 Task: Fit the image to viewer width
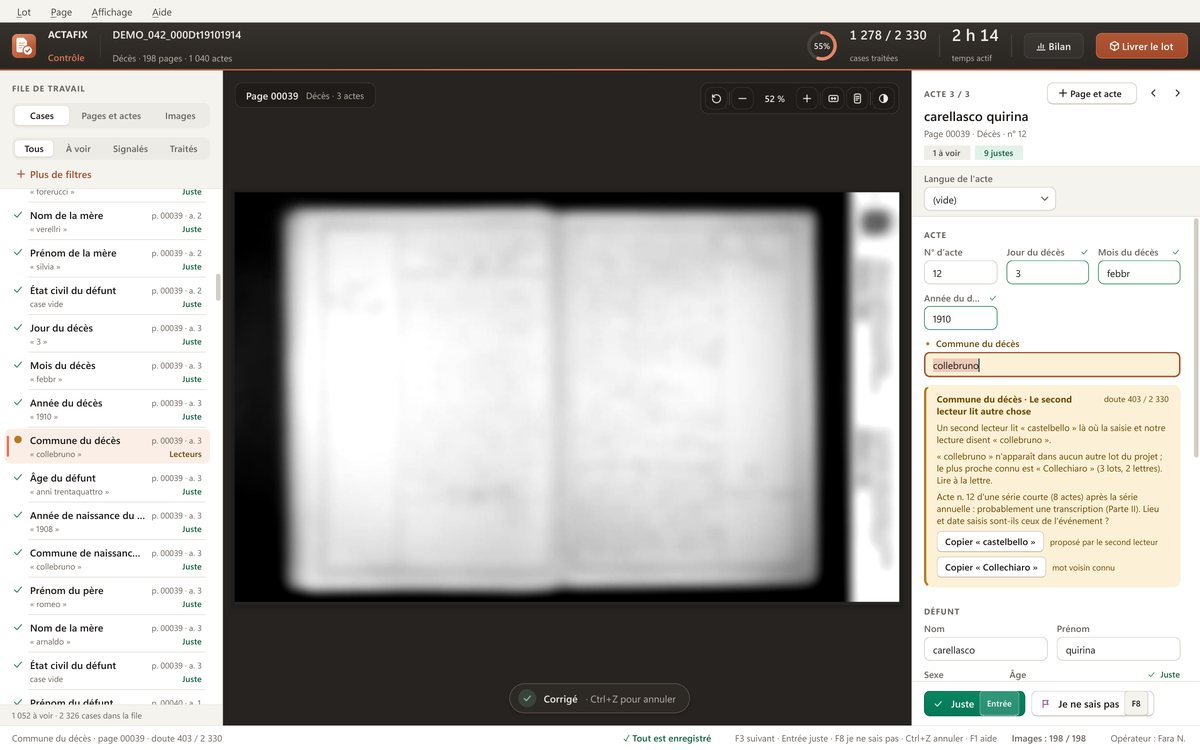(x=833, y=99)
